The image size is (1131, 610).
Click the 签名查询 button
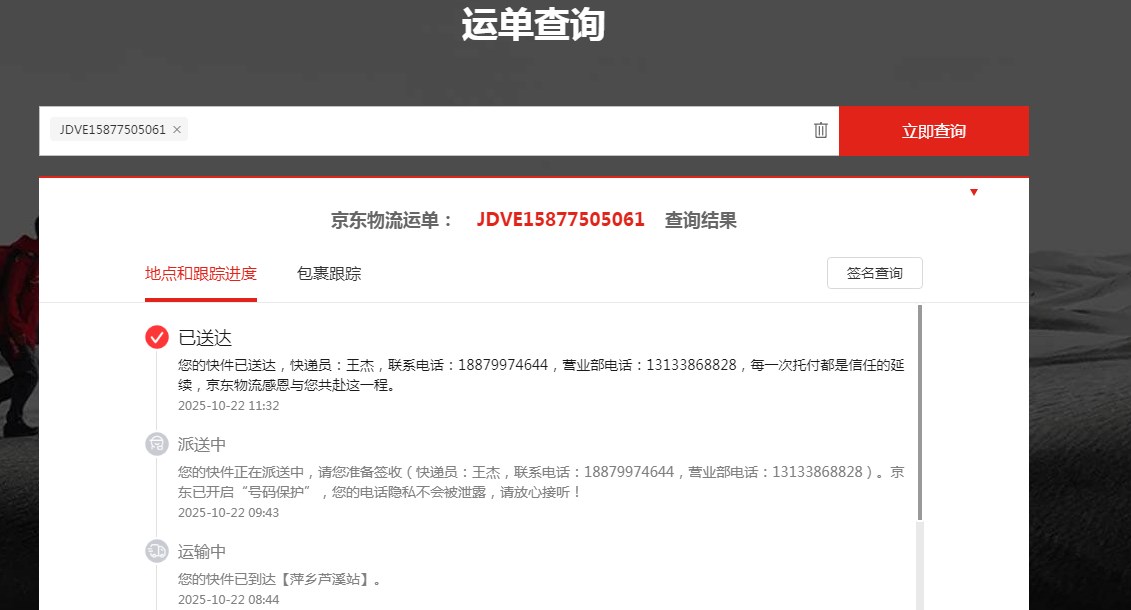click(874, 273)
